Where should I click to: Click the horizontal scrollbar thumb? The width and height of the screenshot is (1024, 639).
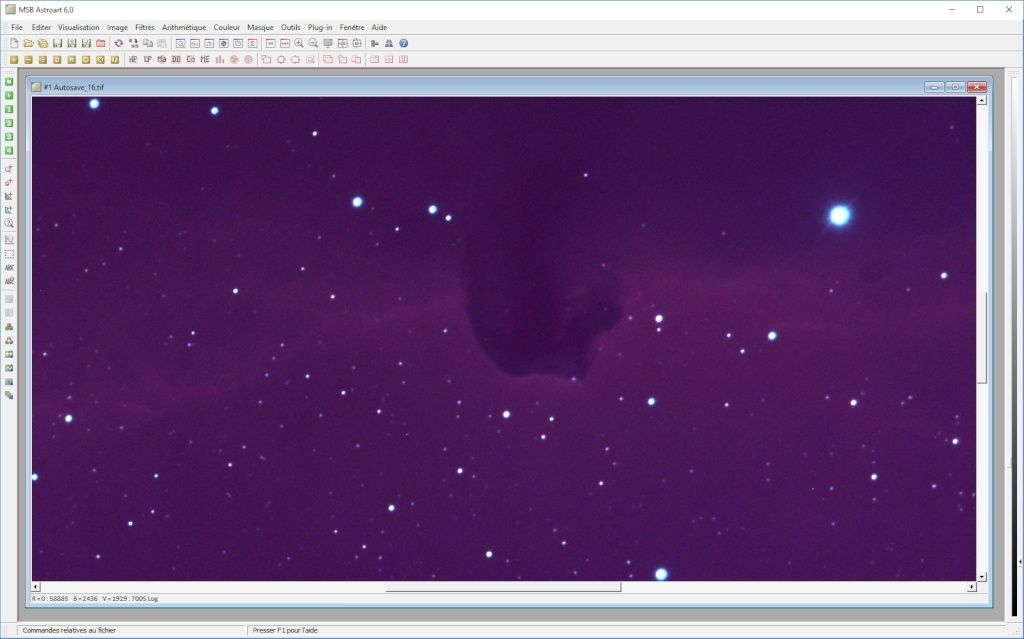tap(503, 587)
